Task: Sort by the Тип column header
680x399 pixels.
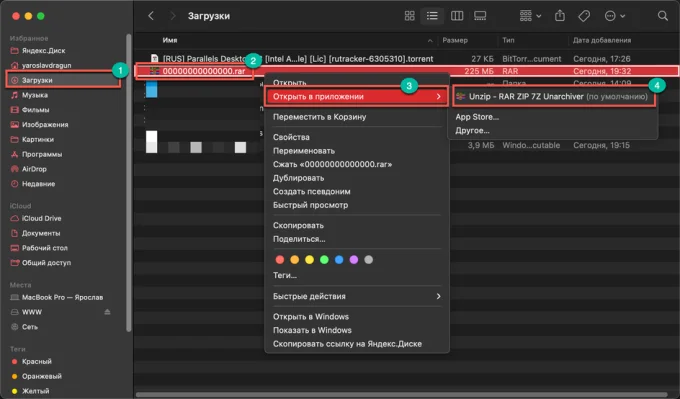Action: (508, 40)
